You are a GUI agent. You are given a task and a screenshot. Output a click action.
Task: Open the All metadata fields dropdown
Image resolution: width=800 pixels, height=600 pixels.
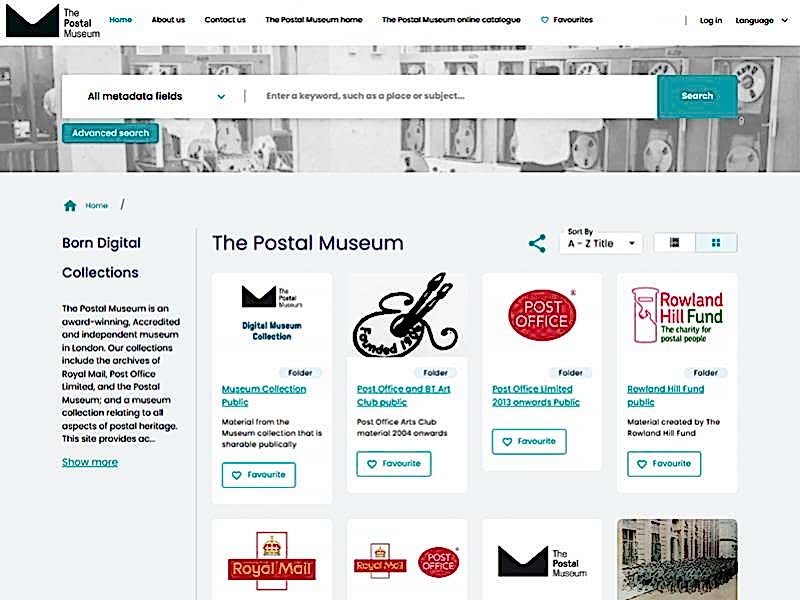pos(156,96)
